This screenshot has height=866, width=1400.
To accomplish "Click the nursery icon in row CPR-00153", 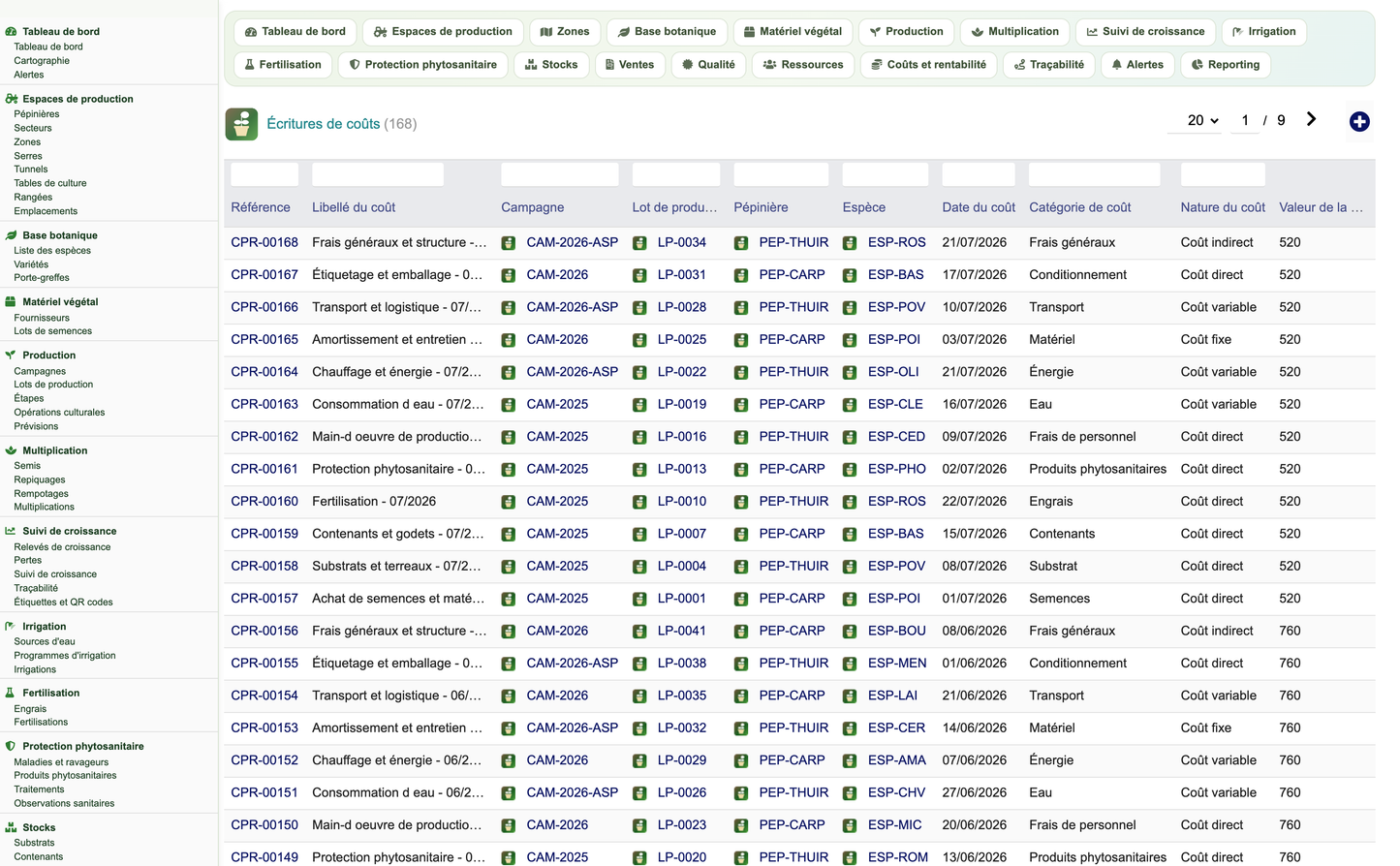I will click(x=741, y=728).
